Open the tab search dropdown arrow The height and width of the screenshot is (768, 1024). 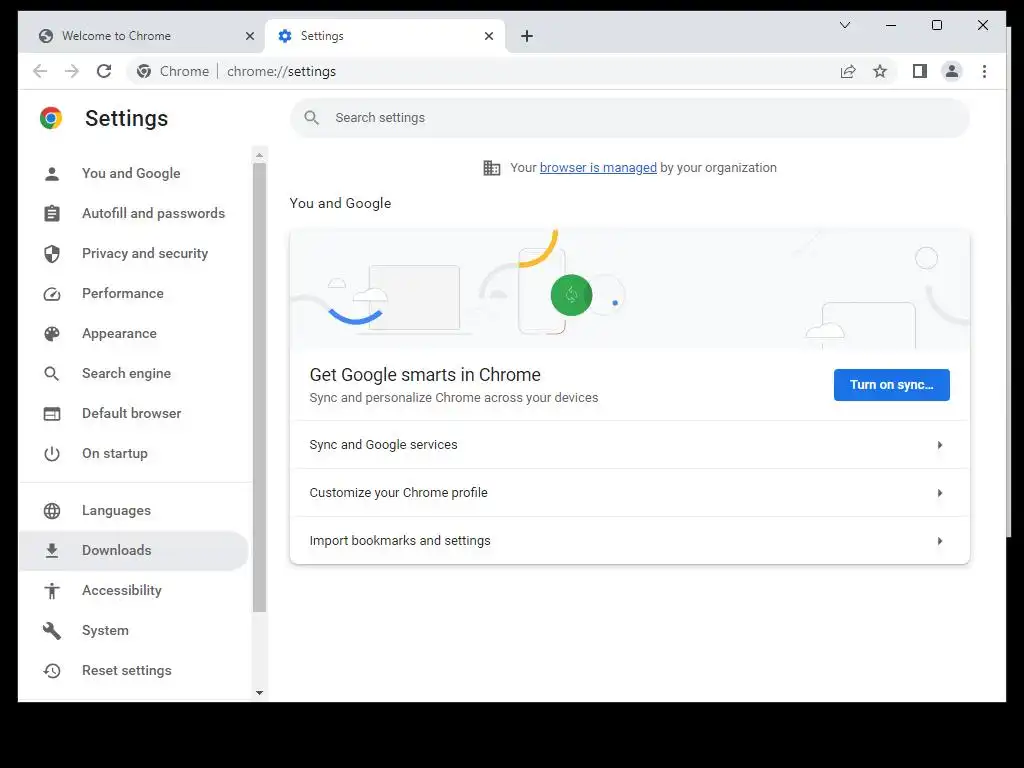pyautogui.click(x=845, y=25)
